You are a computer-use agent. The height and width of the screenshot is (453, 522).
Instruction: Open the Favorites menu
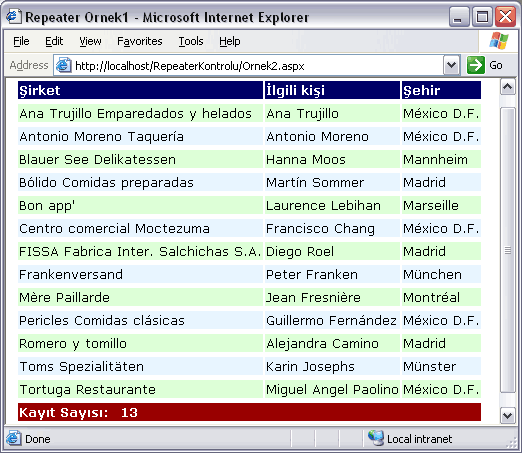click(x=140, y=41)
